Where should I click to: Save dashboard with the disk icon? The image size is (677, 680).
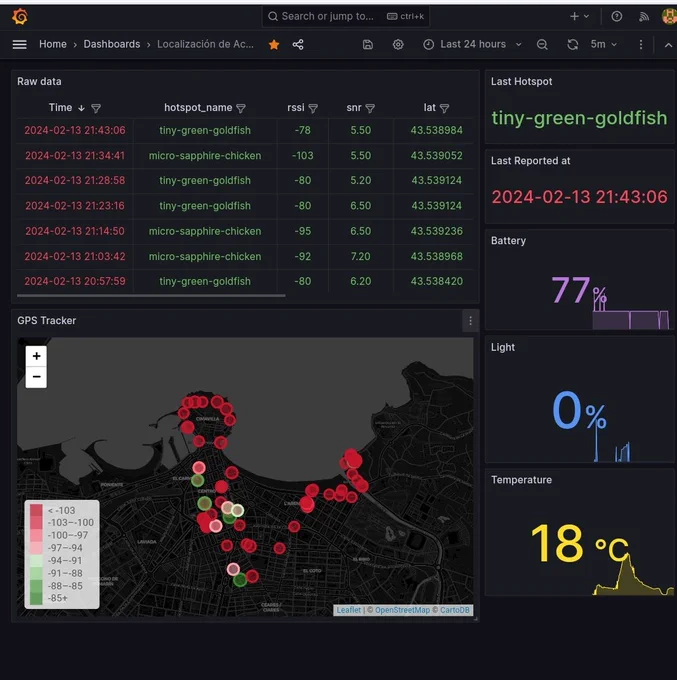pyautogui.click(x=368, y=44)
